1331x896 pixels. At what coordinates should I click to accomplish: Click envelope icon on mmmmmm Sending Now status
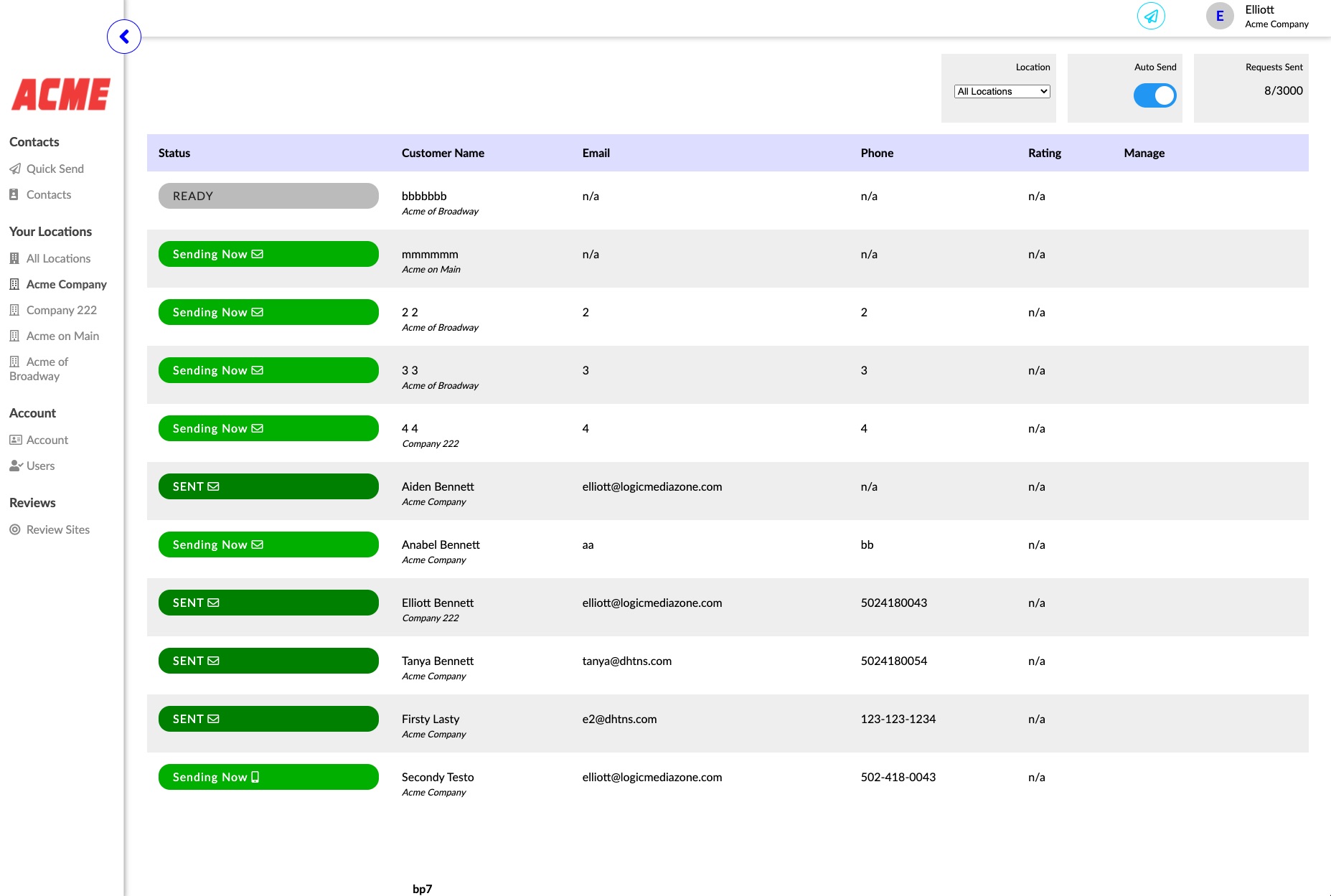point(258,254)
